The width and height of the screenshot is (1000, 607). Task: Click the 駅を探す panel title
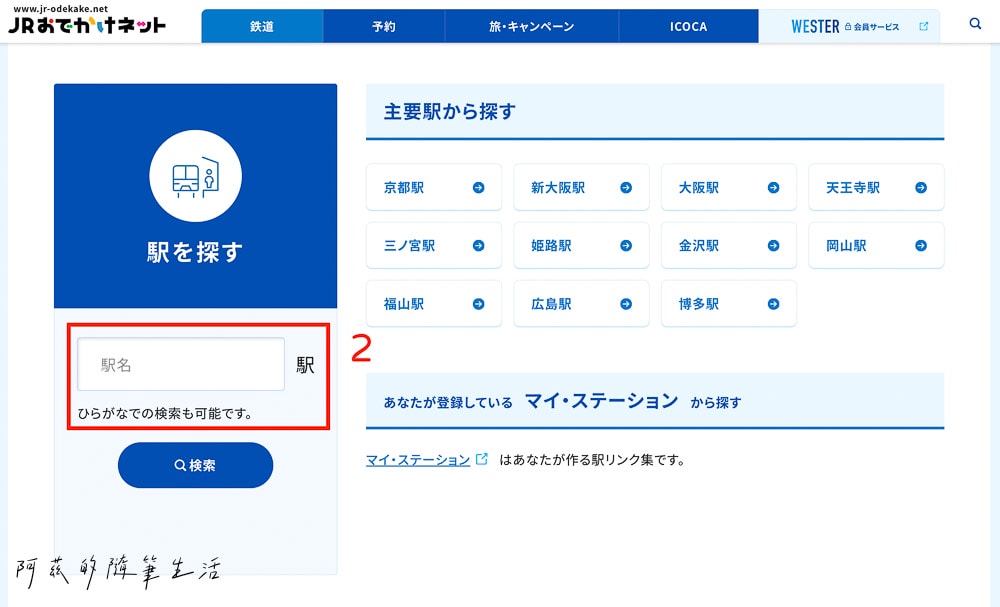pyautogui.click(x=195, y=252)
